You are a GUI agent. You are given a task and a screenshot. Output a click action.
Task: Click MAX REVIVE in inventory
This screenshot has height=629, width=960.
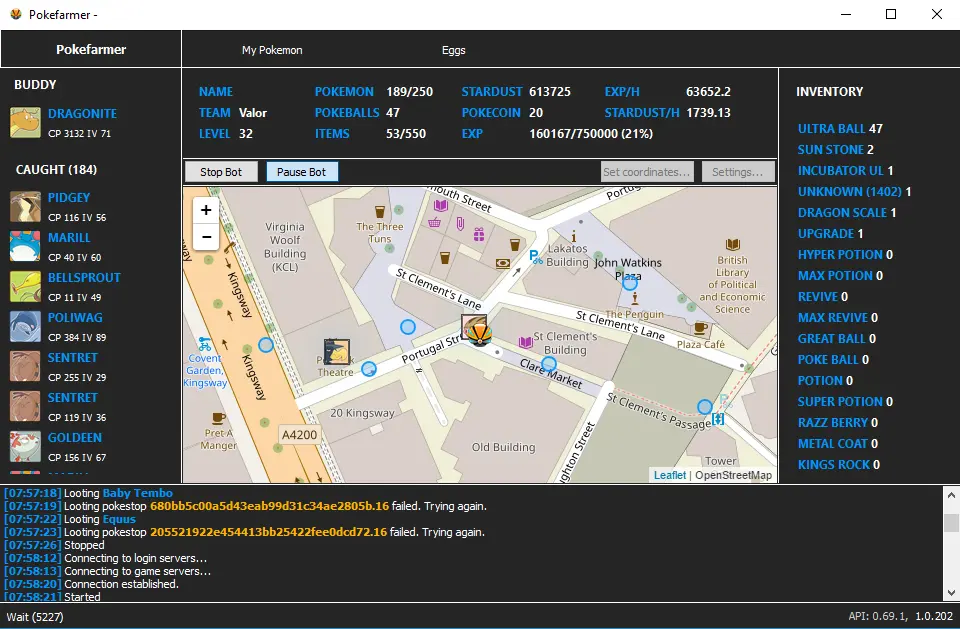pos(838,318)
